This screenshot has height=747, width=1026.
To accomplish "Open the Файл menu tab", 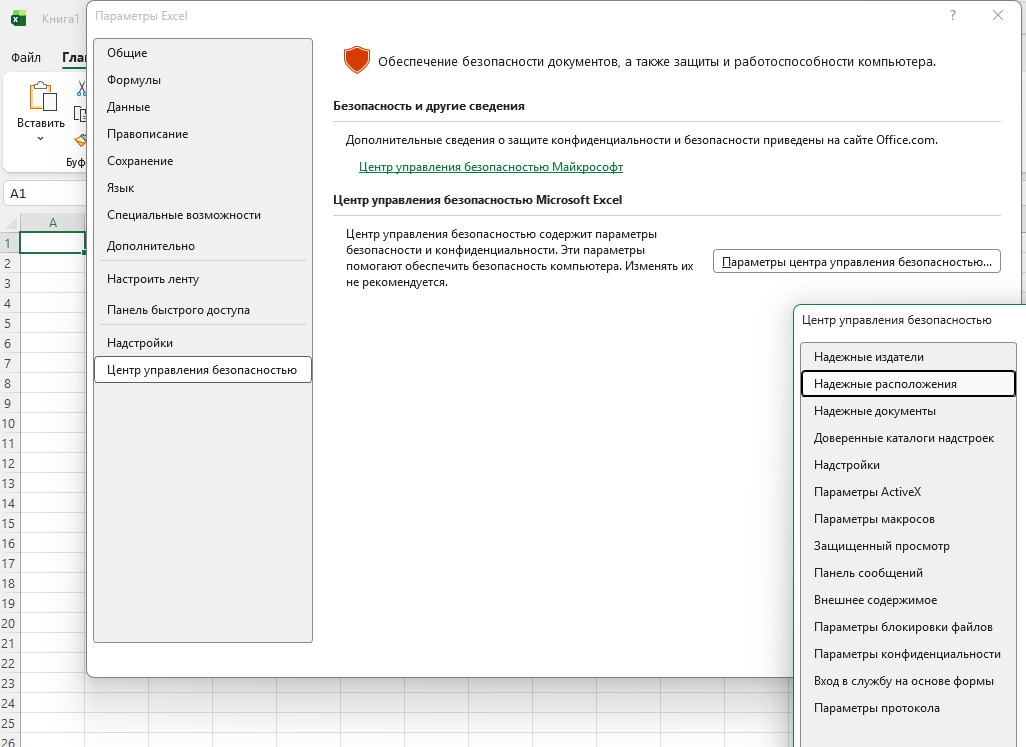I will [26, 58].
